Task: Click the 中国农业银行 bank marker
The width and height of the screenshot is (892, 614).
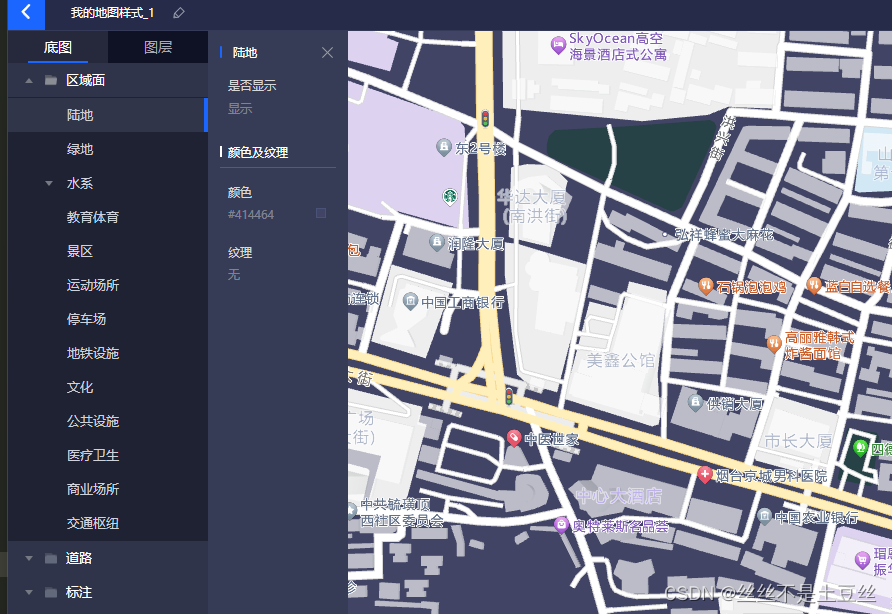Action: 765,516
